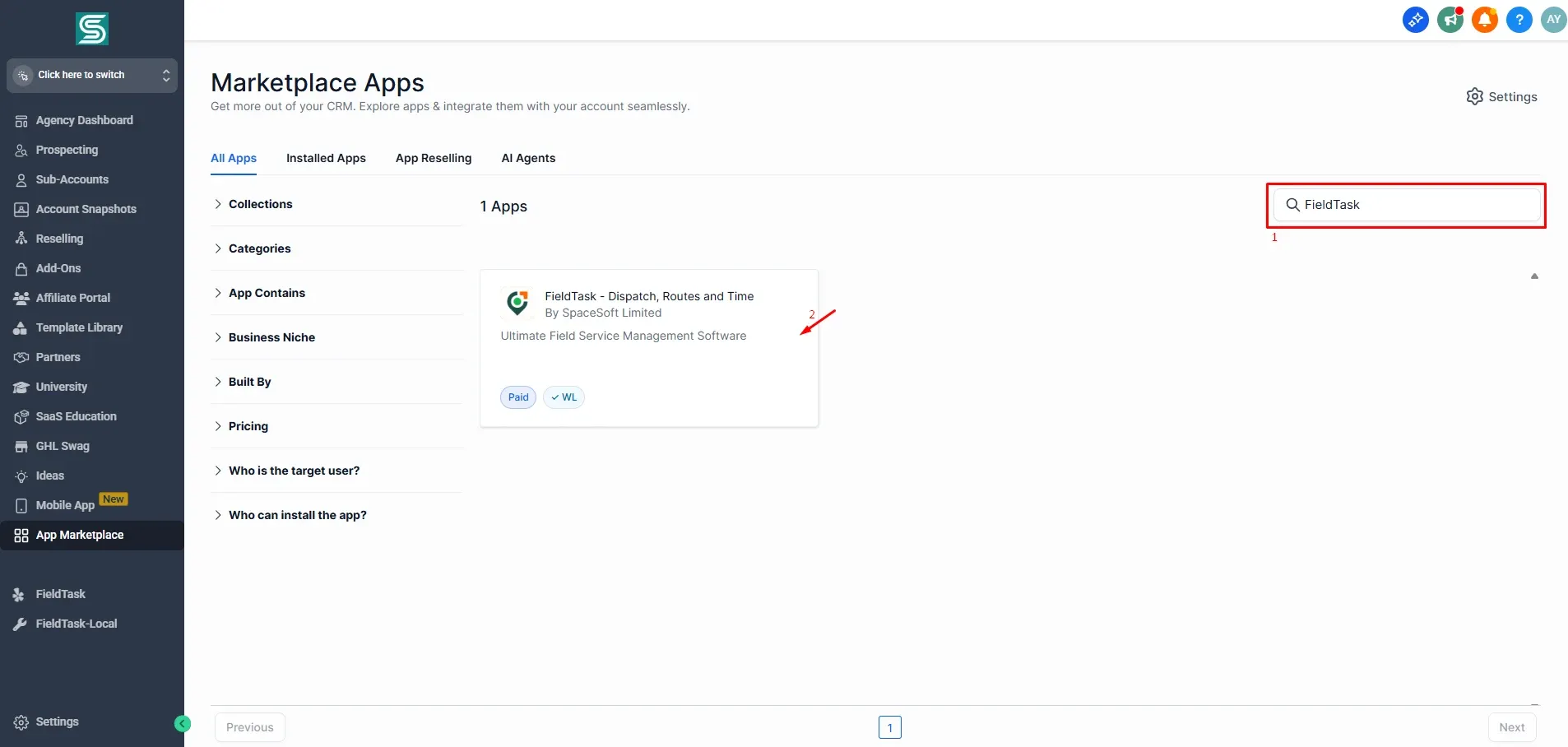This screenshot has height=747, width=1568.
Task: Click the Mobile App phone icon
Action: click(21, 506)
